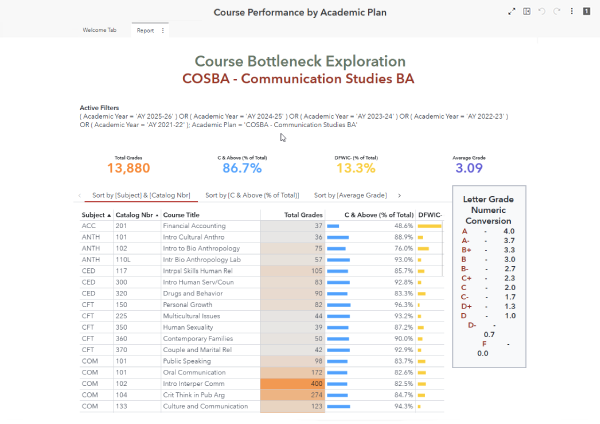Image resolution: width=600 pixels, height=424 pixels.
Task: Expand the report to full screen
Action: (x=512, y=11)
